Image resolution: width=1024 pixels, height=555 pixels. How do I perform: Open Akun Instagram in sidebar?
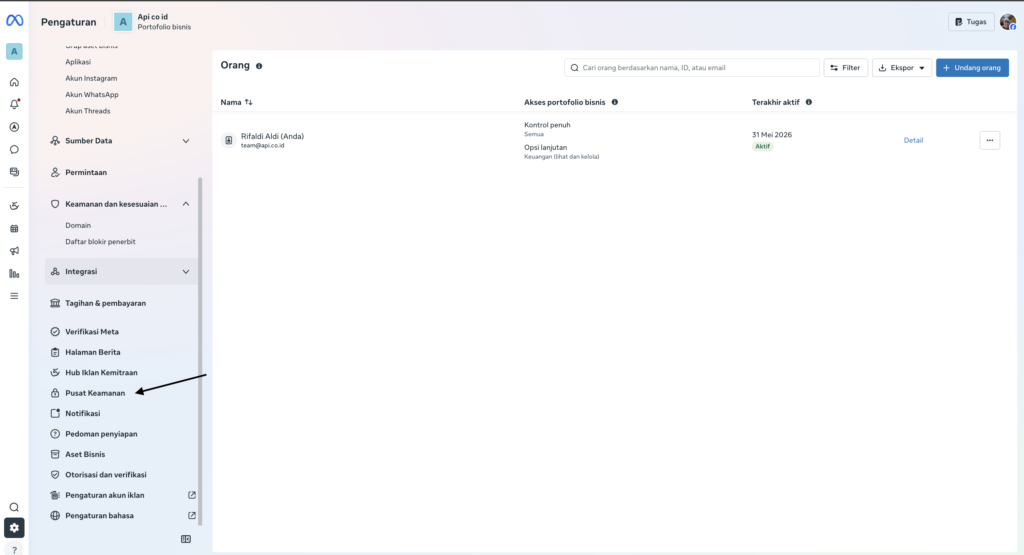coord(91,78)
